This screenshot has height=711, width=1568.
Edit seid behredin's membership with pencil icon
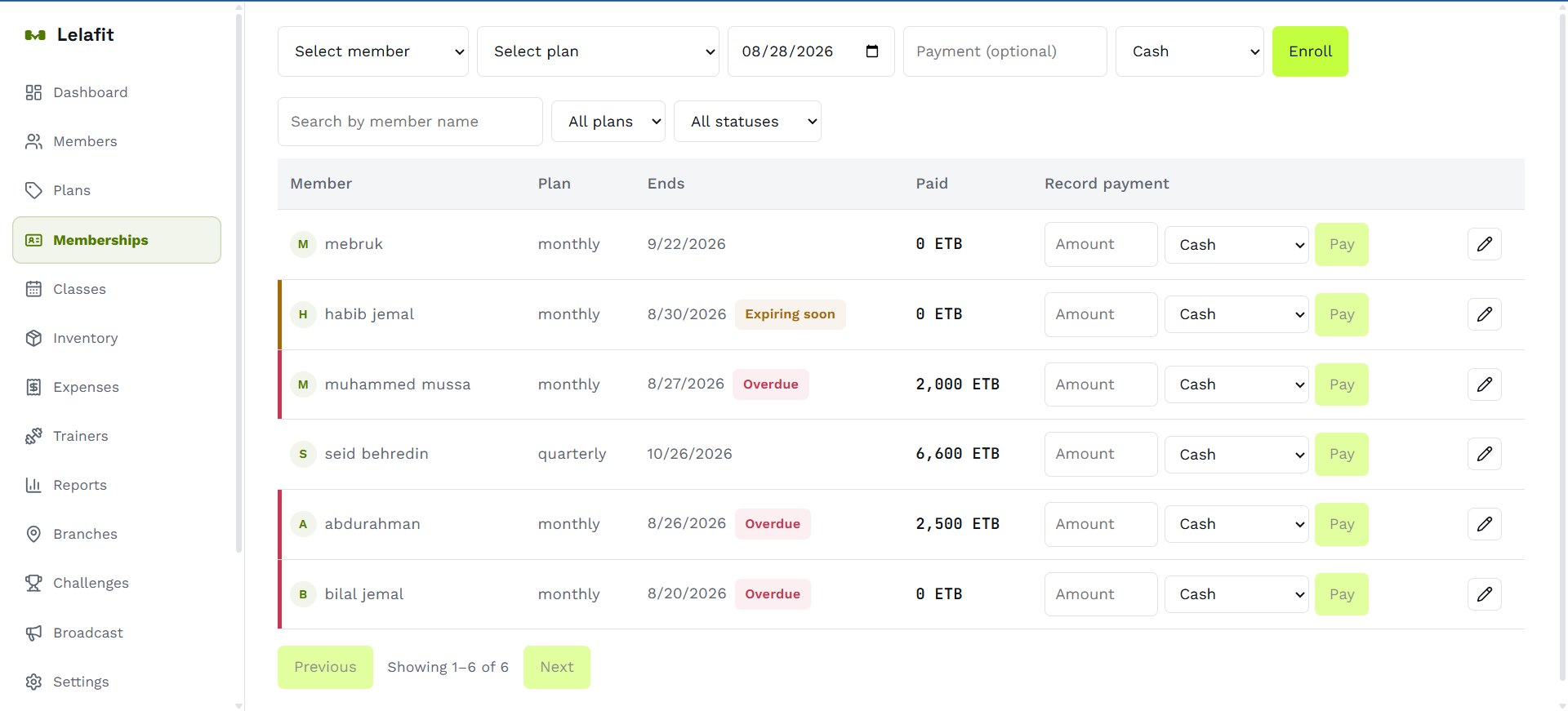coord(1485,454)
